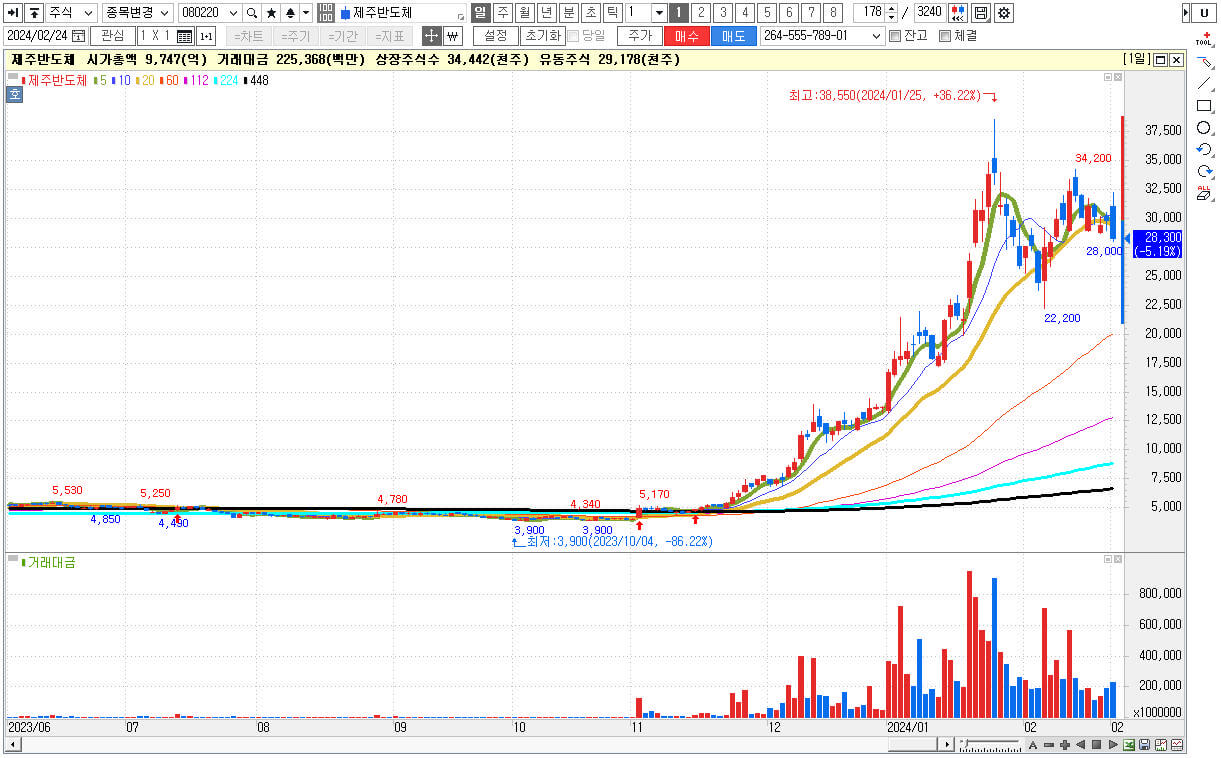Viewport: 1221px width, 758px height.
Task: Open the period multiplier dropdown showing 1
Action: click(x=659, y=13)
